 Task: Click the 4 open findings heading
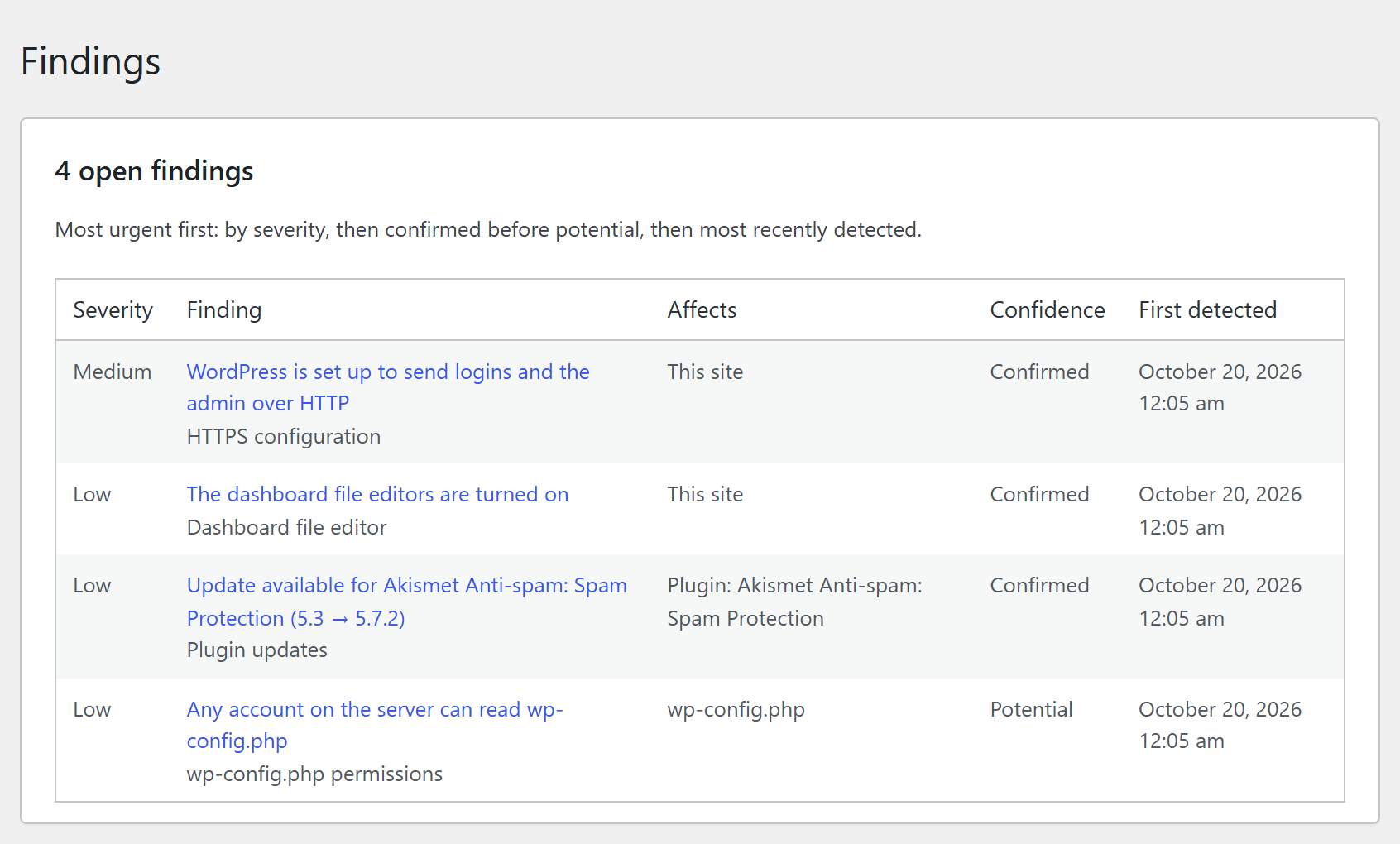(154, 170)
